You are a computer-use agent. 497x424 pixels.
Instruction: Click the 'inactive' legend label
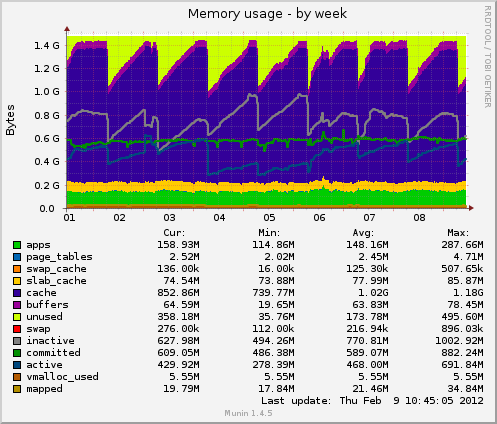click(x=50, y=341)
